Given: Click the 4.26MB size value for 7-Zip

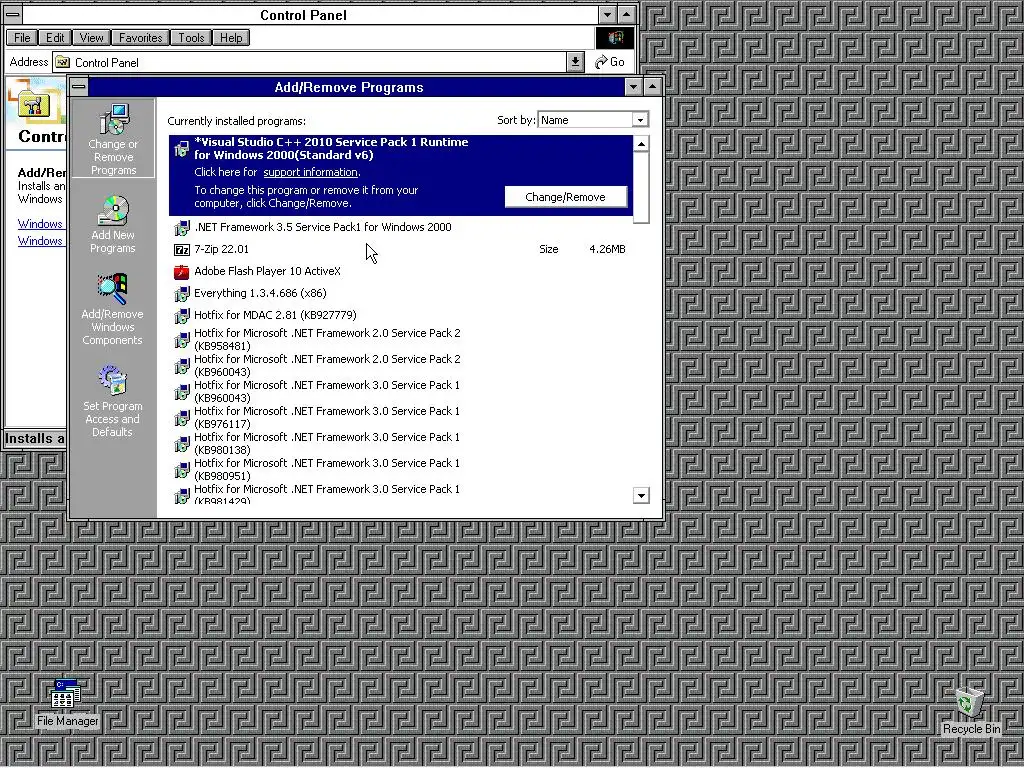Looking at the screenshot, I should [x=607, y=249].
